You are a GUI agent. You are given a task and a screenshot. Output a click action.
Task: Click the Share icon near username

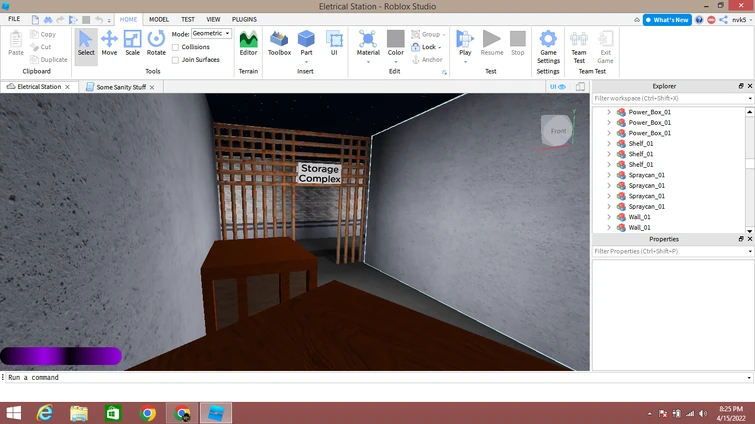tap(724, 20)
